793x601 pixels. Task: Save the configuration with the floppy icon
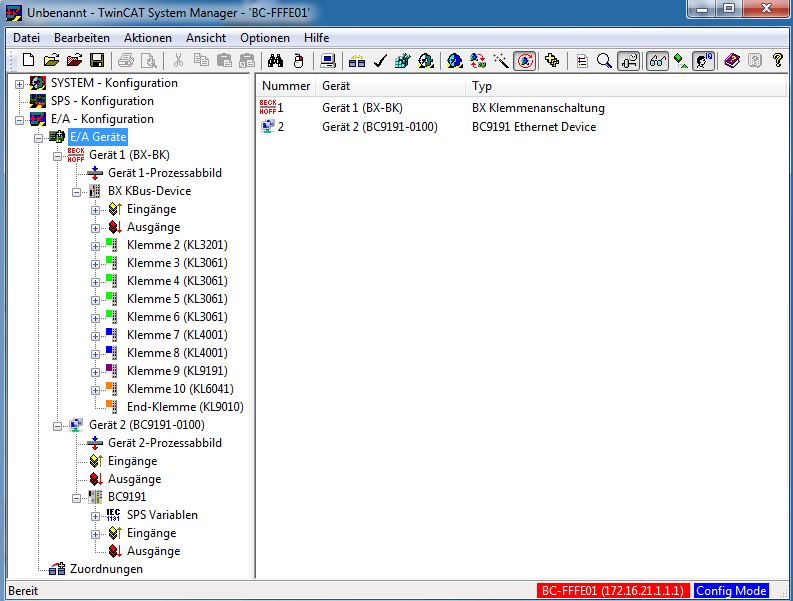point(97,61)
